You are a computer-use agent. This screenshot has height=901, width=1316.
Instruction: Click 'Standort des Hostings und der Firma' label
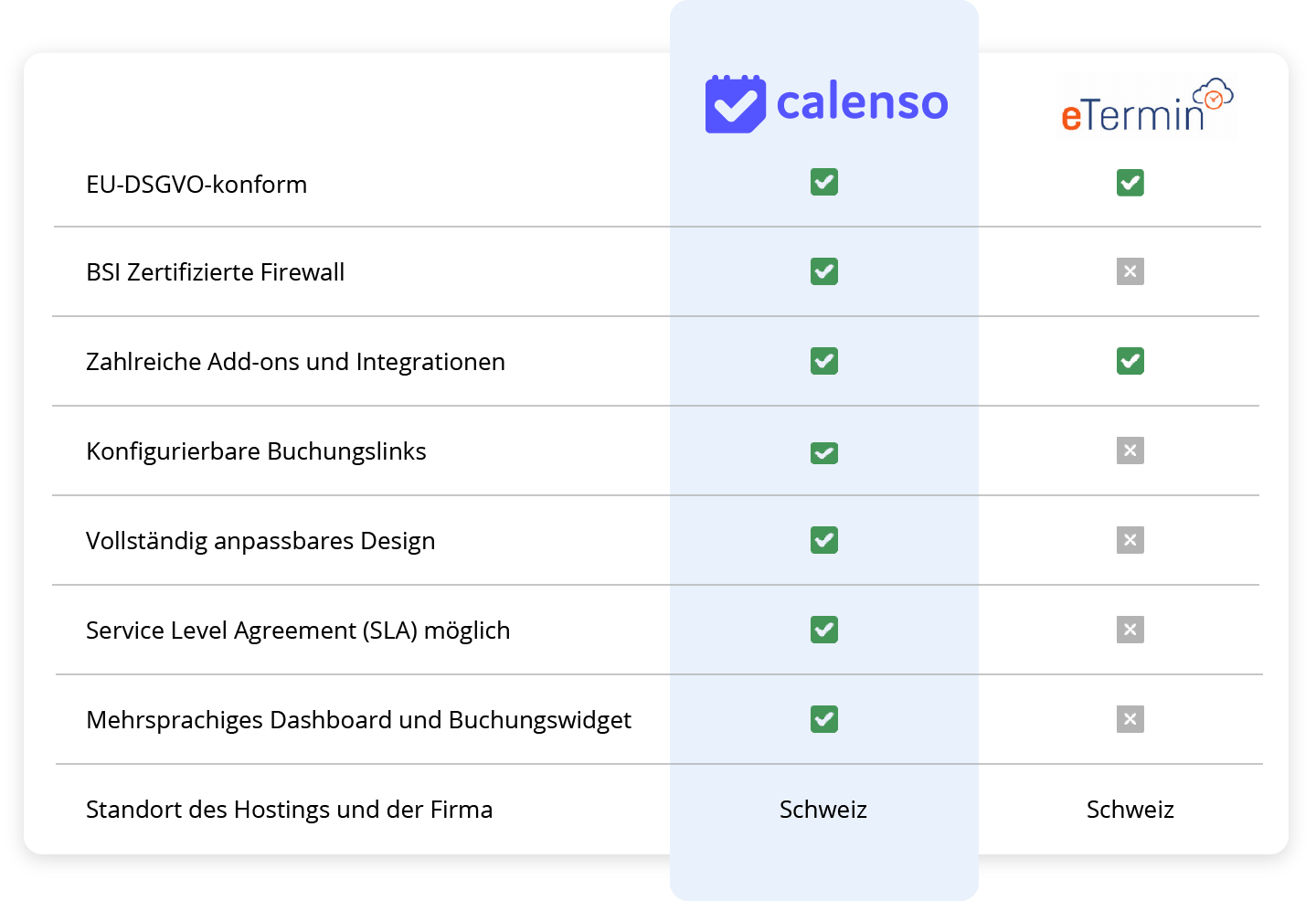tap(289, 810)
